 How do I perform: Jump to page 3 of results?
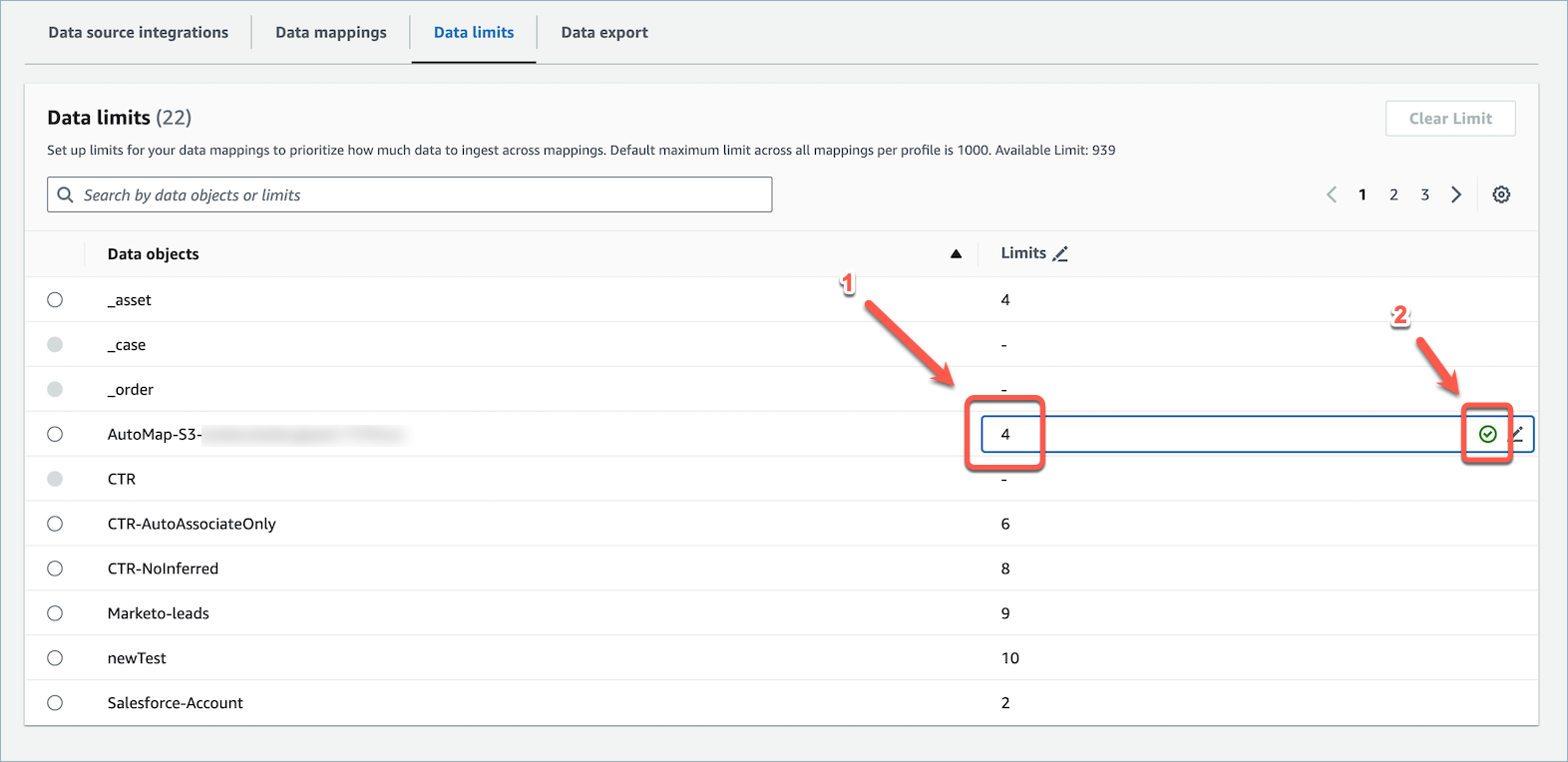click(1424, 194)
